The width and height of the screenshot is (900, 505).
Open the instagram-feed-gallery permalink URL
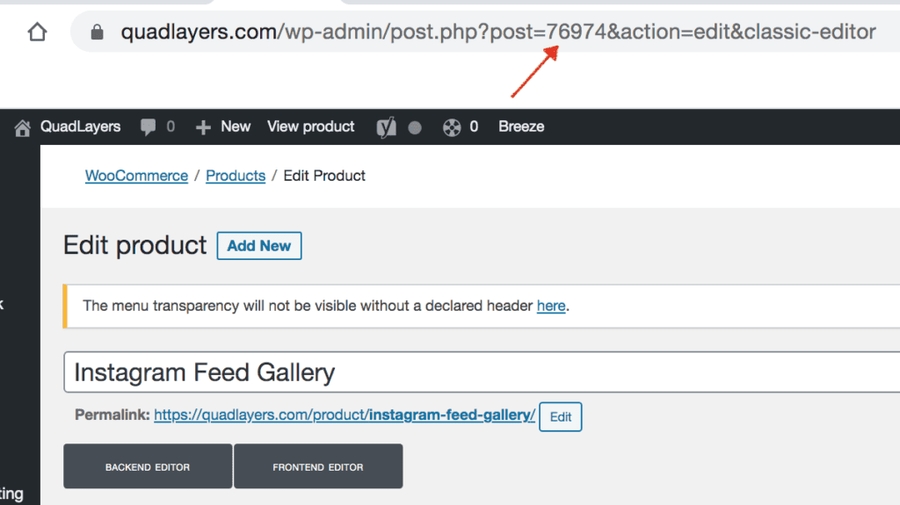point(344,415)
